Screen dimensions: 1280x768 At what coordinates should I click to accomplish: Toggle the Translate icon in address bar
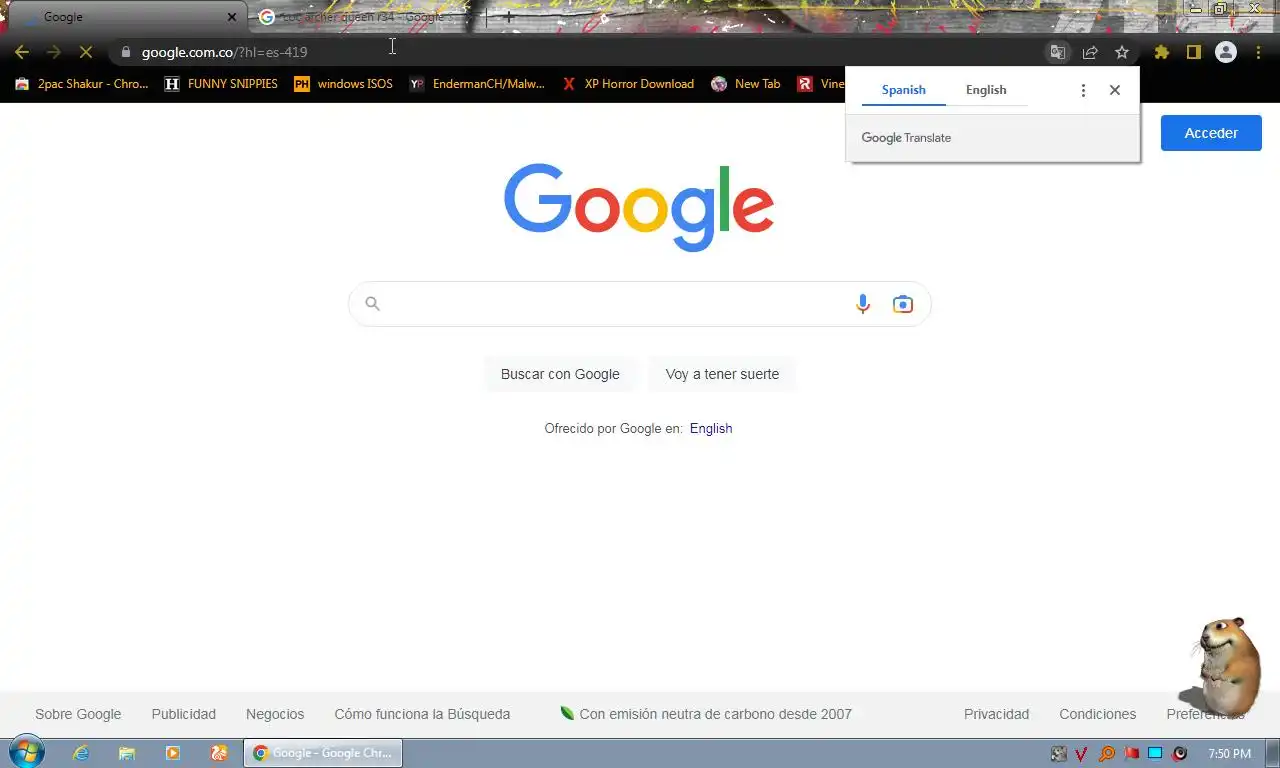click(1057, 52)
